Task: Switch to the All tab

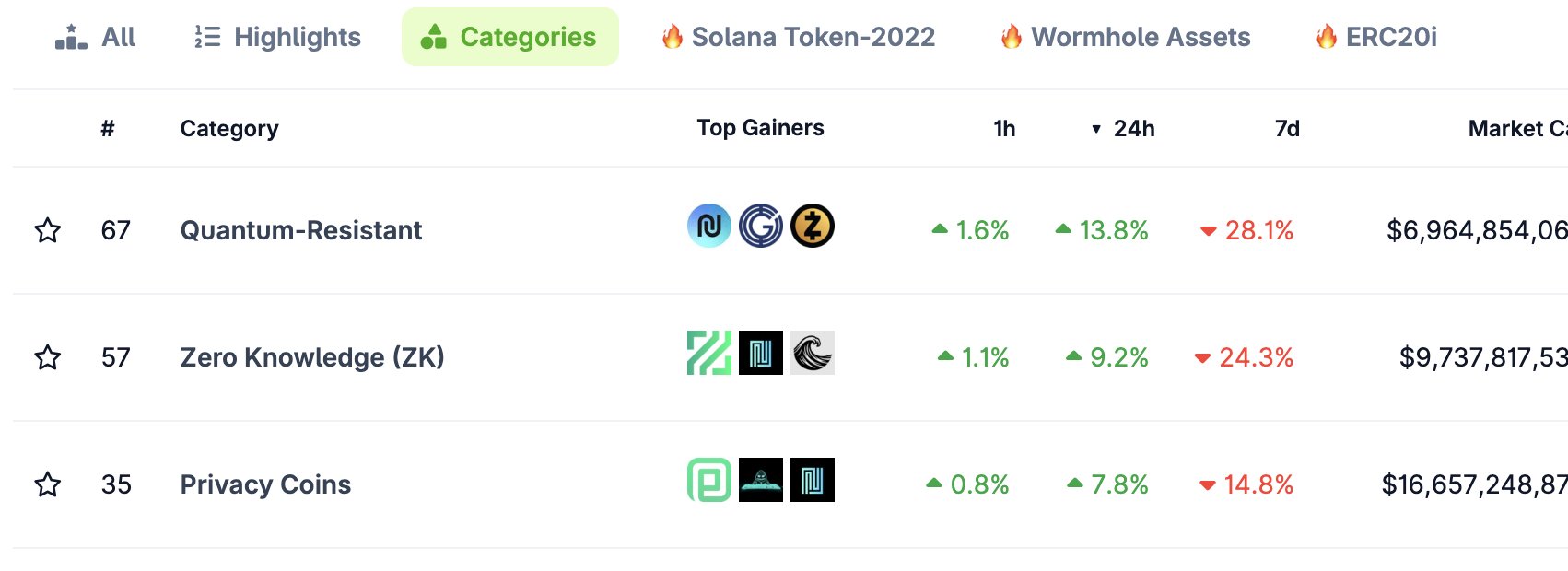Action: point(96,38)
